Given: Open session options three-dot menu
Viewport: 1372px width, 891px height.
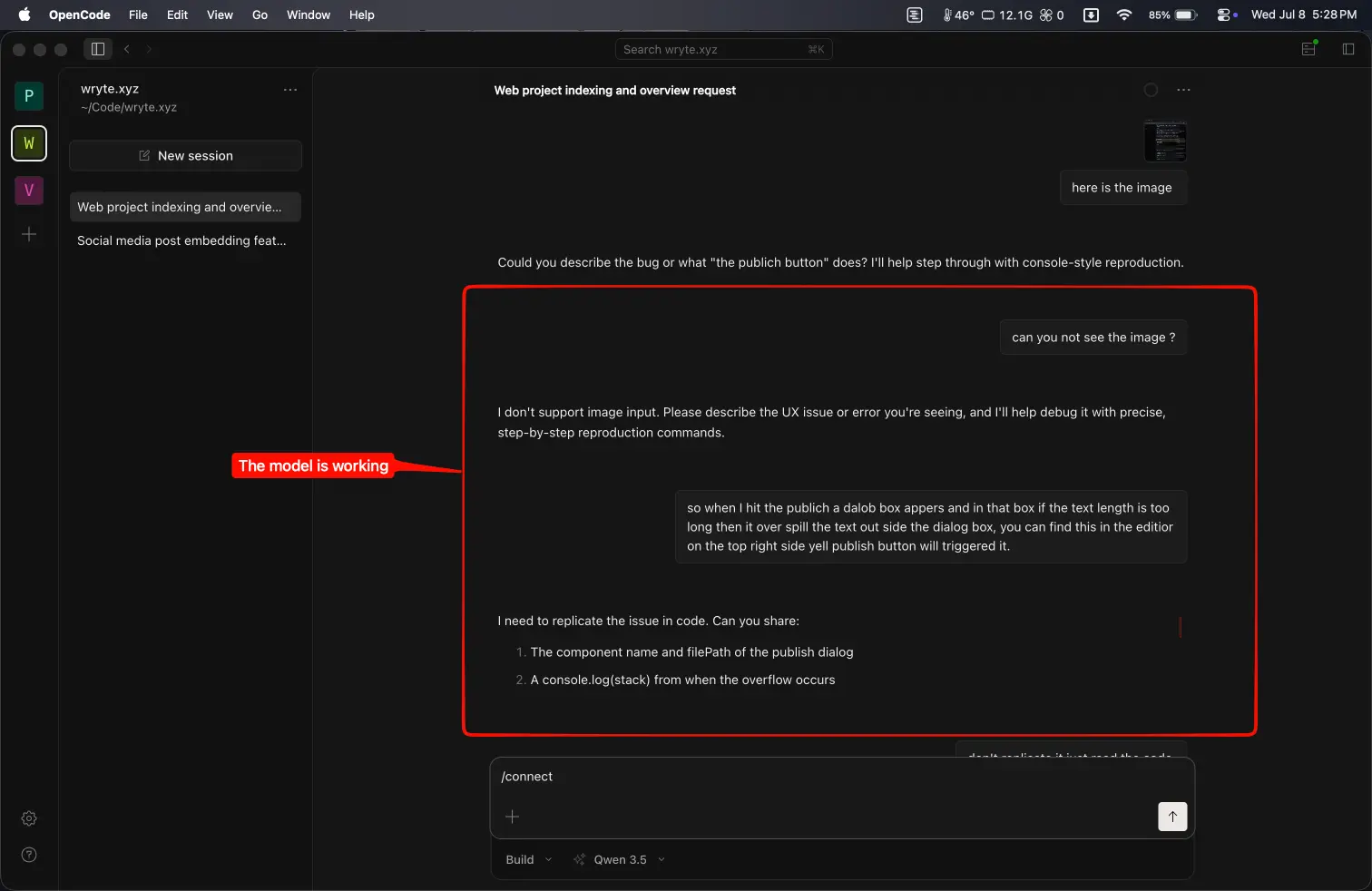Looking at the screenshot, I should [x=1183, y=90].
